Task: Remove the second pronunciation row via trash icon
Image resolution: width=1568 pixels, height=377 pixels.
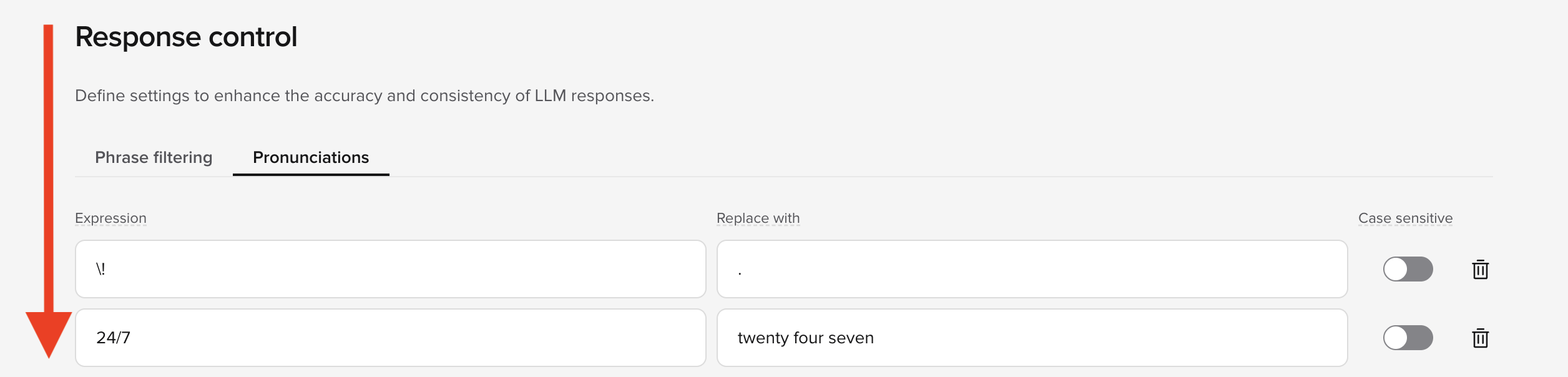Action: tap(1479, 338)
